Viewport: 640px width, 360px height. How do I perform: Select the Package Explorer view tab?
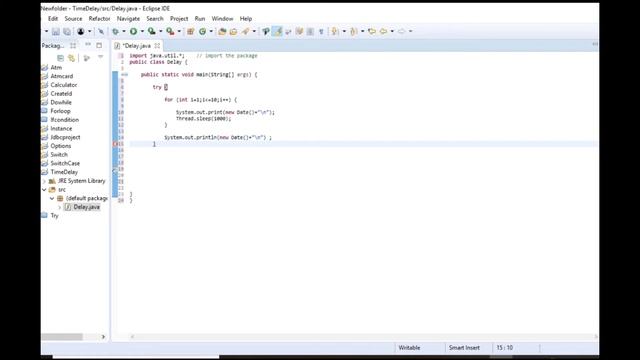(53, 46)
